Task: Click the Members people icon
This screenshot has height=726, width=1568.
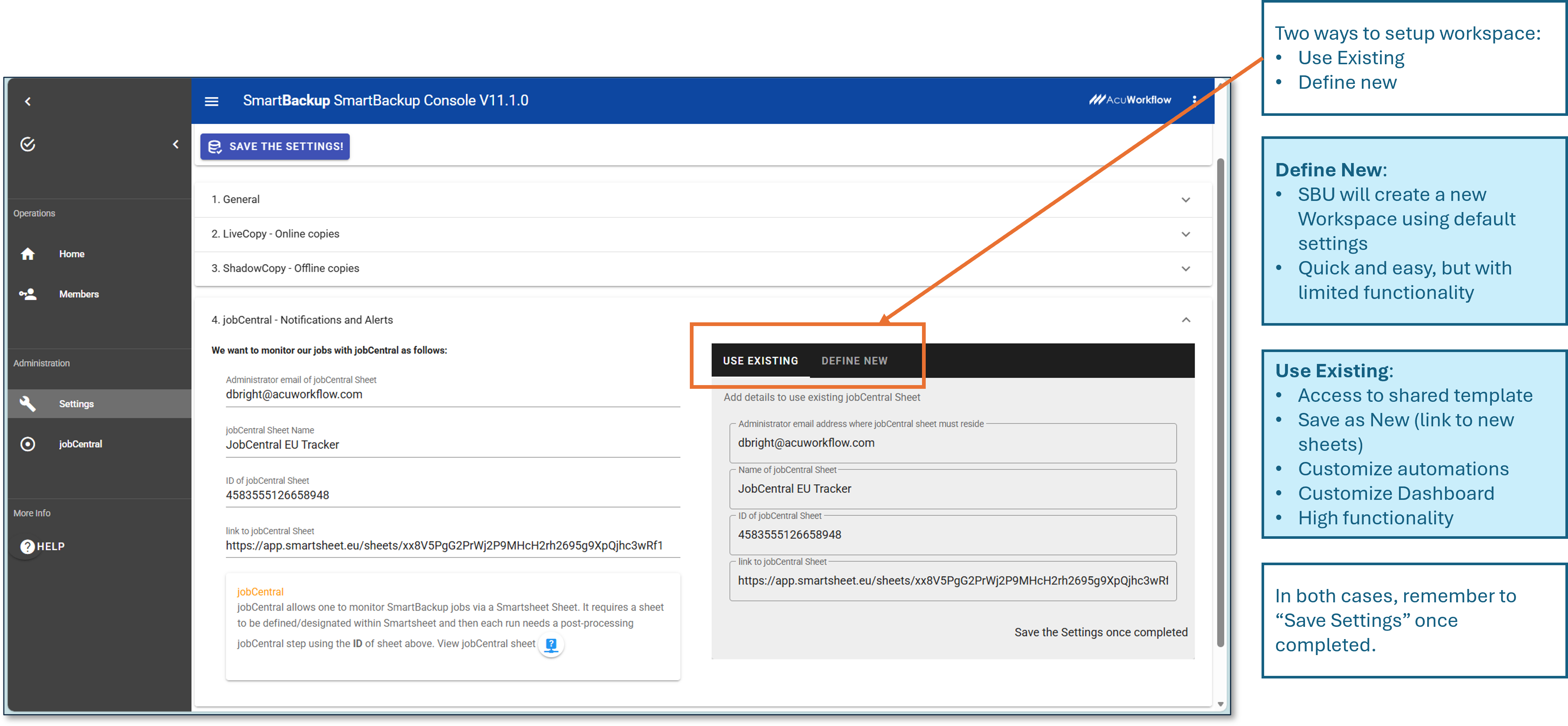Action: [x=28, y=294]
